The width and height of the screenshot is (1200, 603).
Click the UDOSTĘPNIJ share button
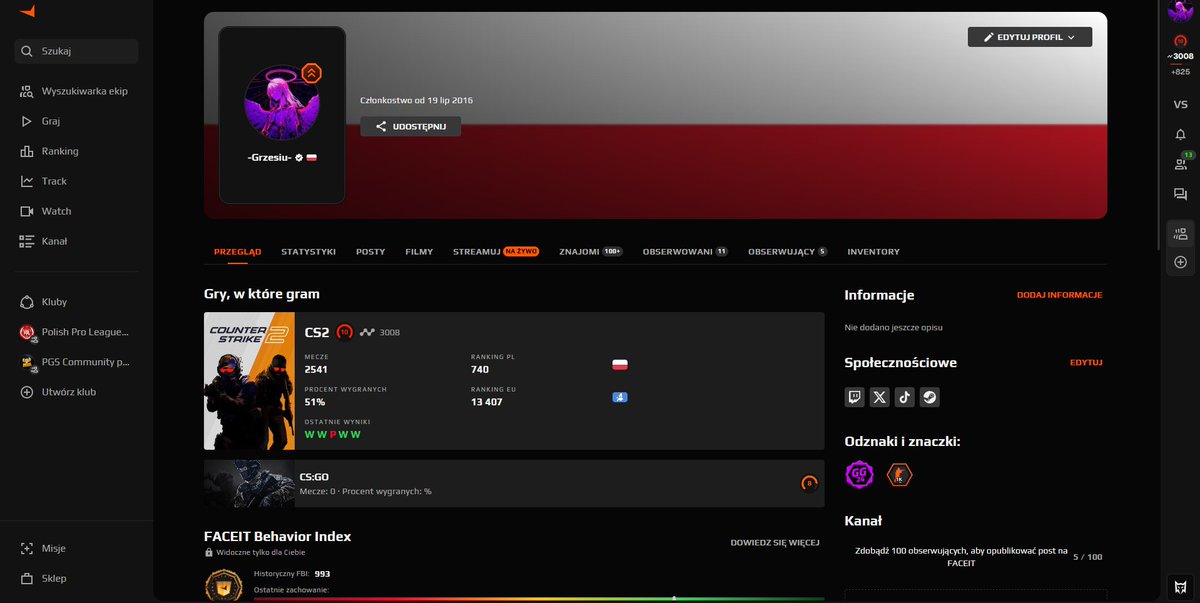tap(410, 127)
